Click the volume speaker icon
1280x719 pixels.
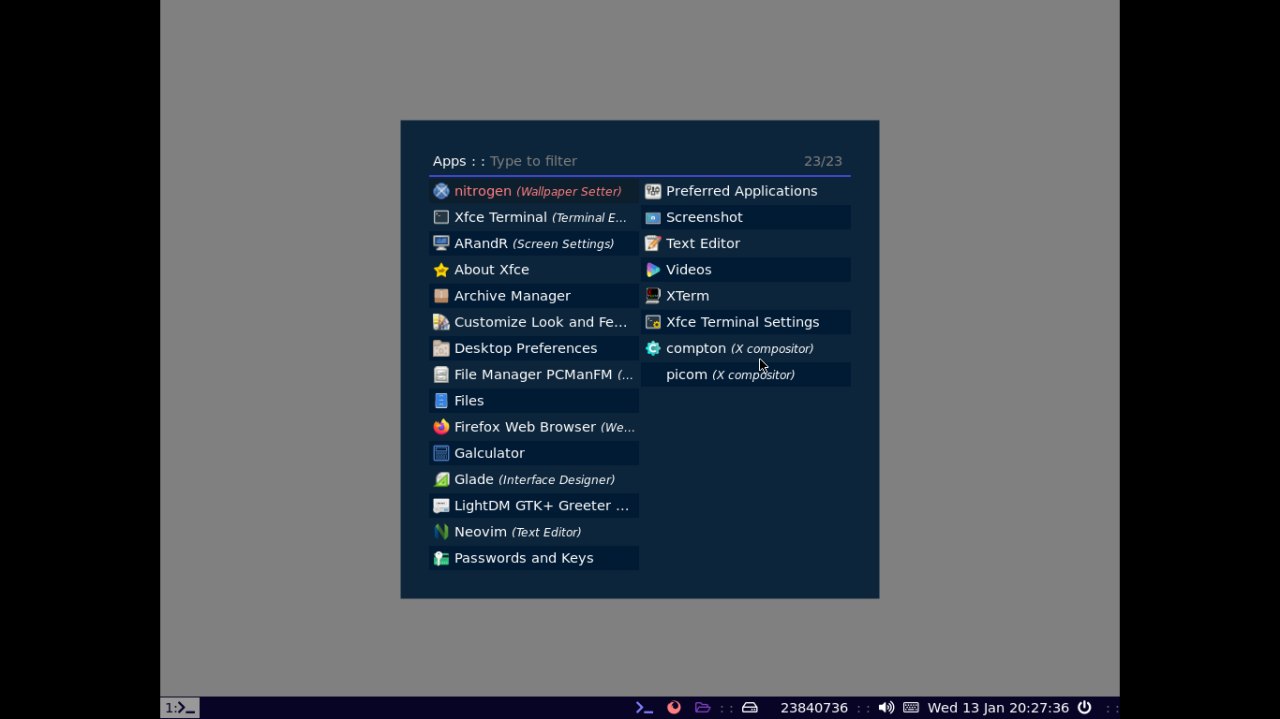[x=886, y=707]
